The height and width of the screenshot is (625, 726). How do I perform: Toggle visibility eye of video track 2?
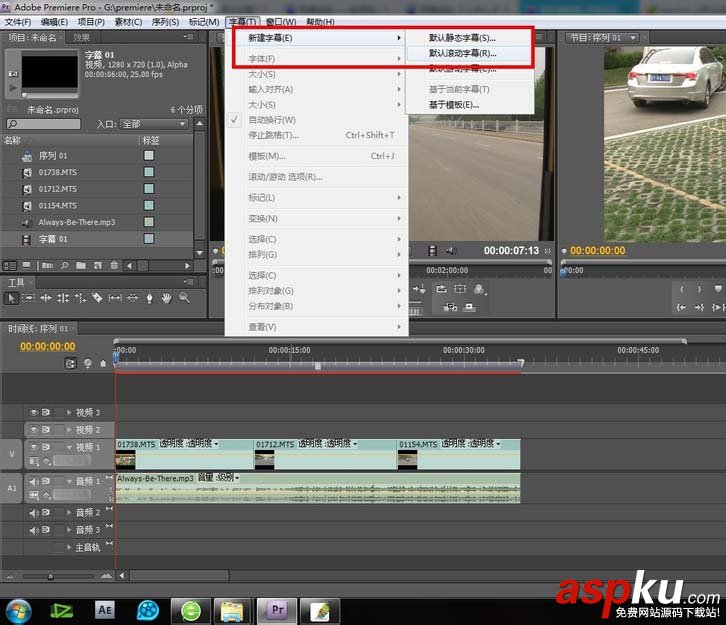point(34,430)
